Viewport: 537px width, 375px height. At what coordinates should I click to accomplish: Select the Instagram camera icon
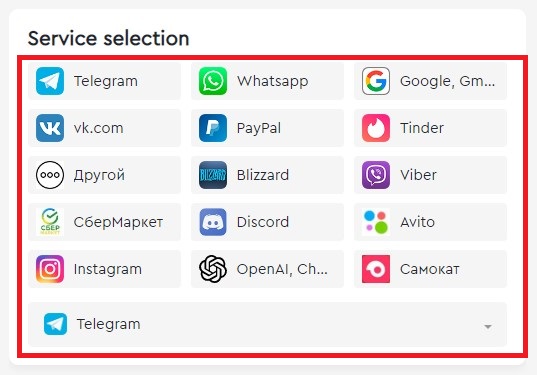pyautogui.click(x=50, y=269)
